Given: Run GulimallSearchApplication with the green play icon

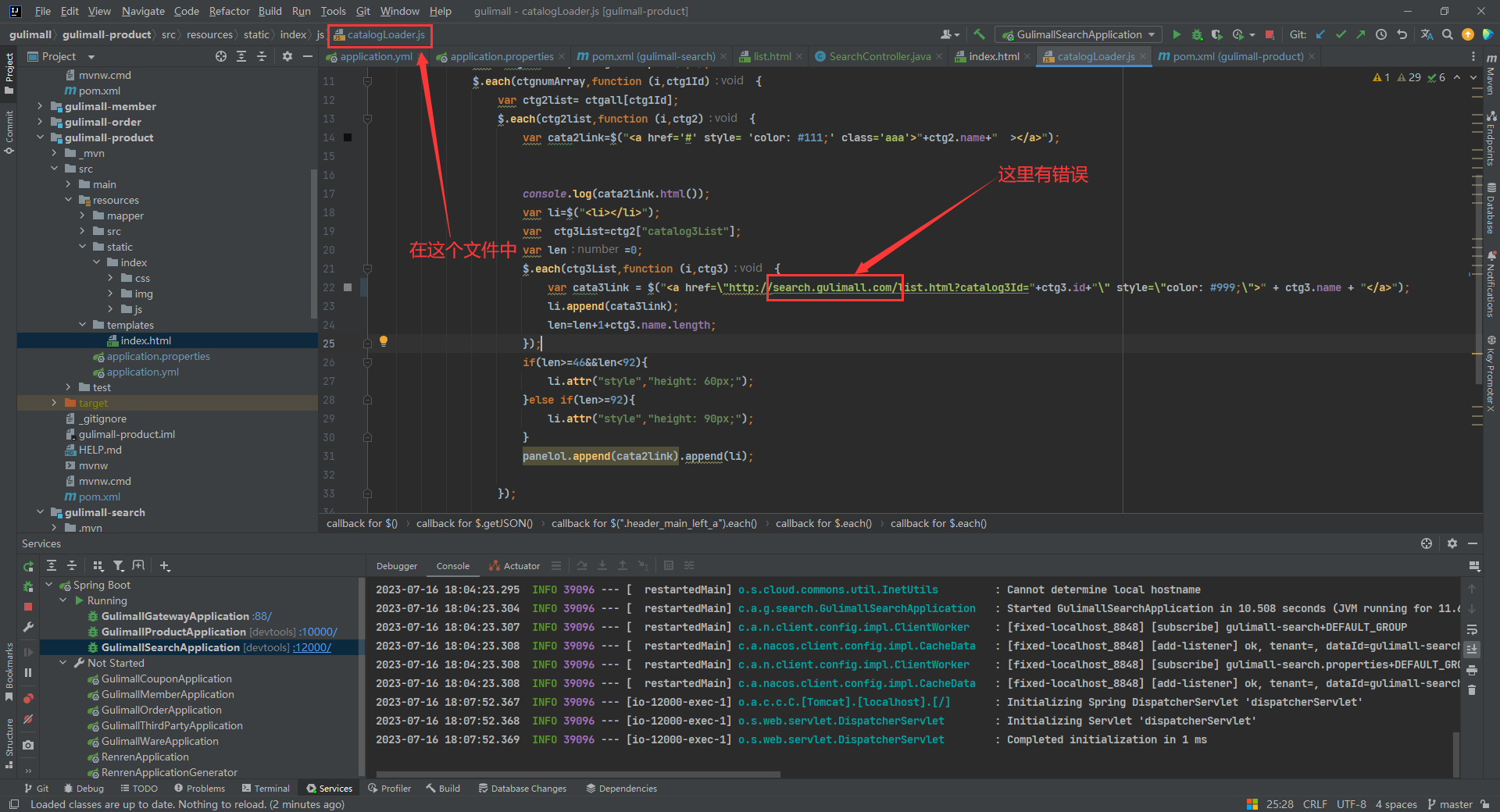Looking at the screenshot, I should click(x=1177, y=34).
